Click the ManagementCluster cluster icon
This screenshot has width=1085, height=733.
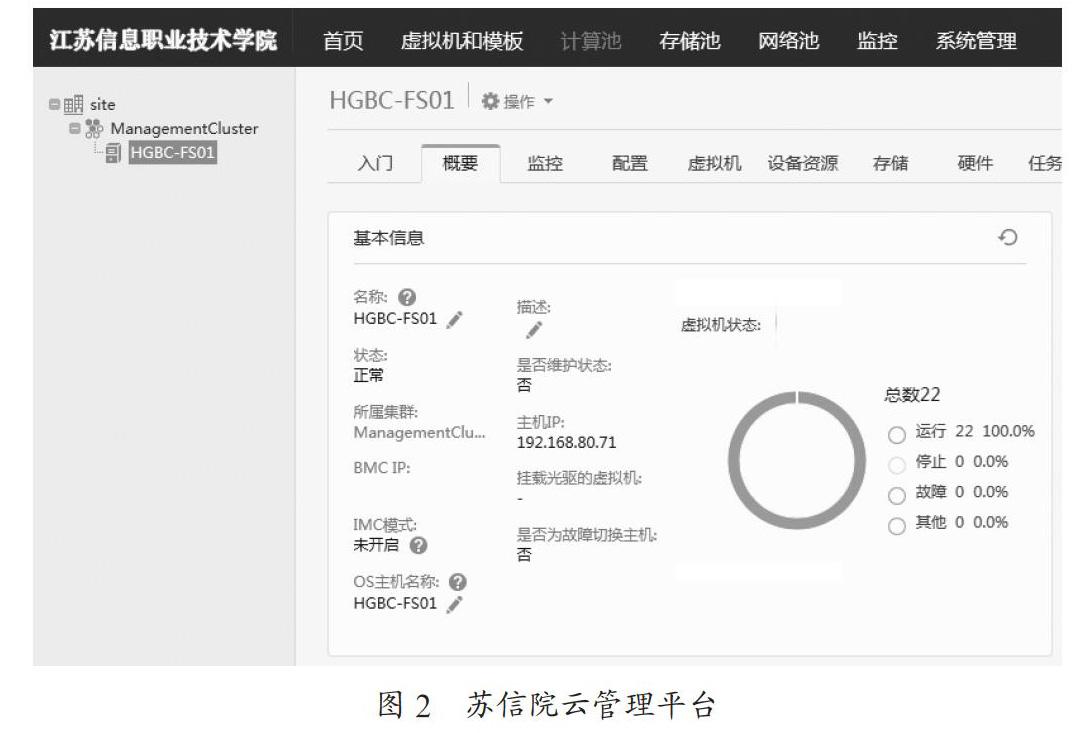94,129
